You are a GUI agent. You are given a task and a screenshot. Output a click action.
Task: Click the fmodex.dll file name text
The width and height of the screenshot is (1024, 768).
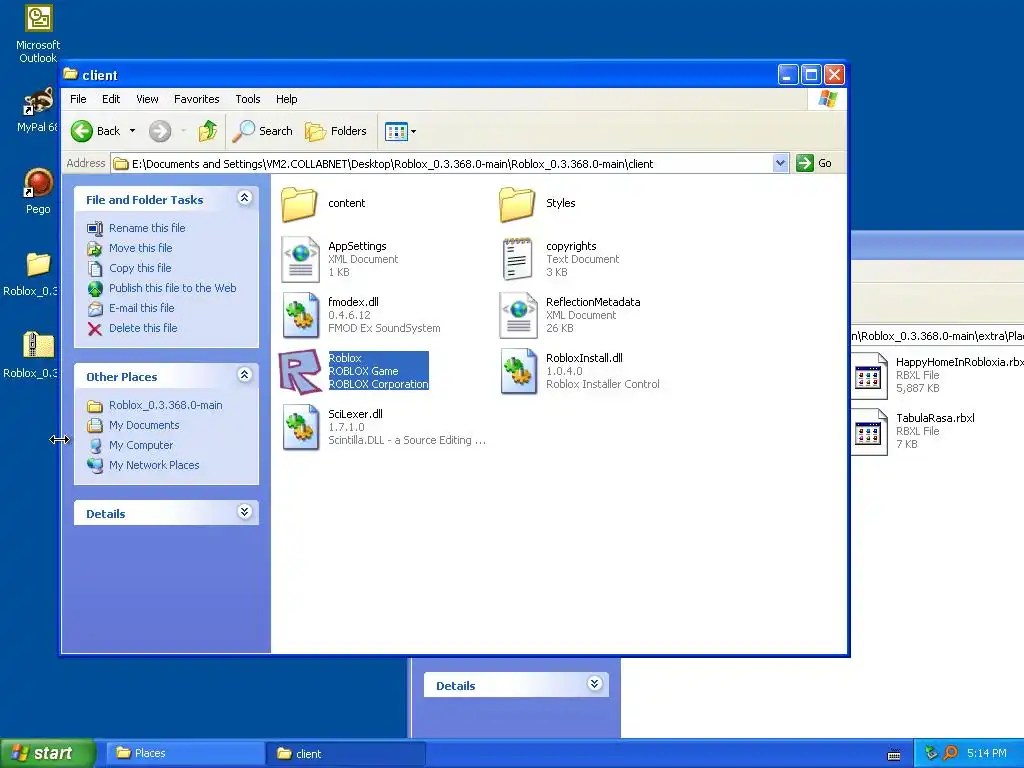point(353,302)
